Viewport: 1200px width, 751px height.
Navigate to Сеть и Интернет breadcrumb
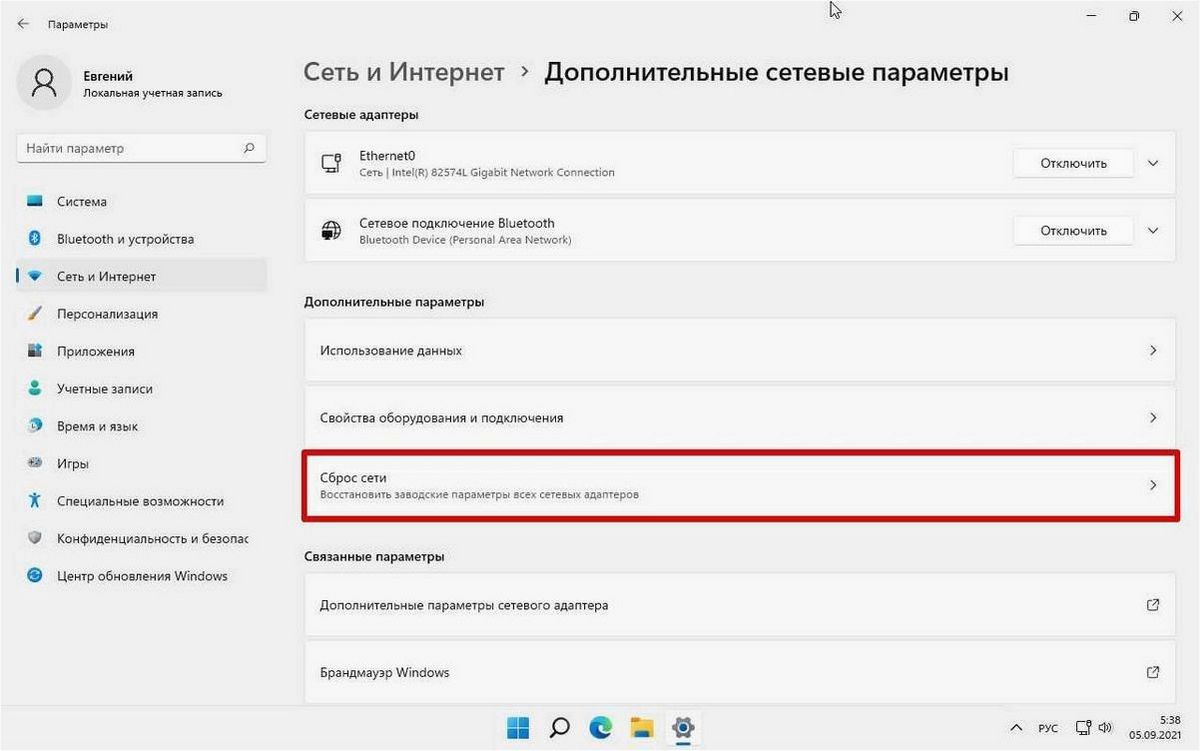[x=404, y=73]
